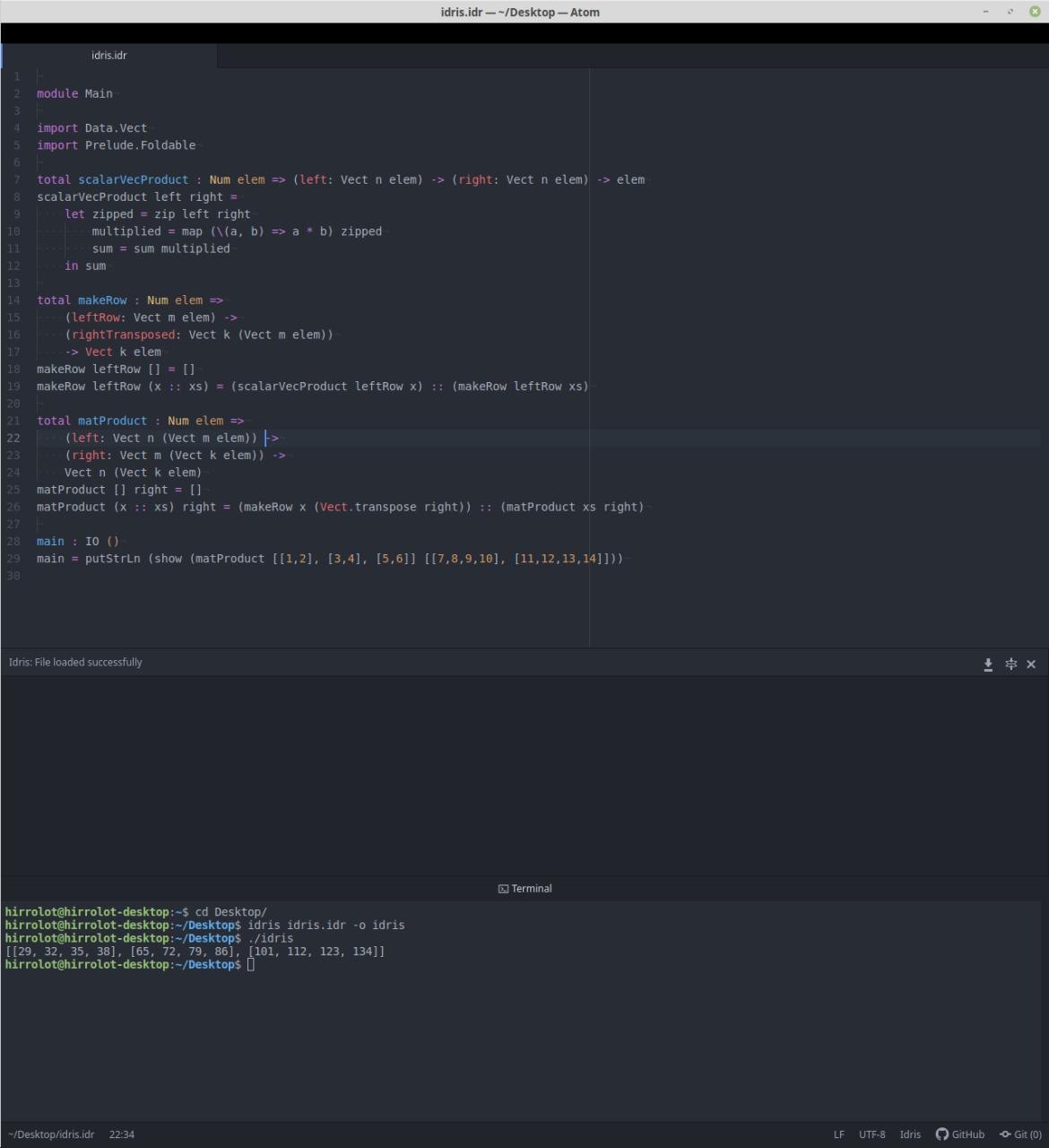Screen dimensions: 1049x1148
Task: Click the "multiplied = map" line
Action: tap(237, 231)
